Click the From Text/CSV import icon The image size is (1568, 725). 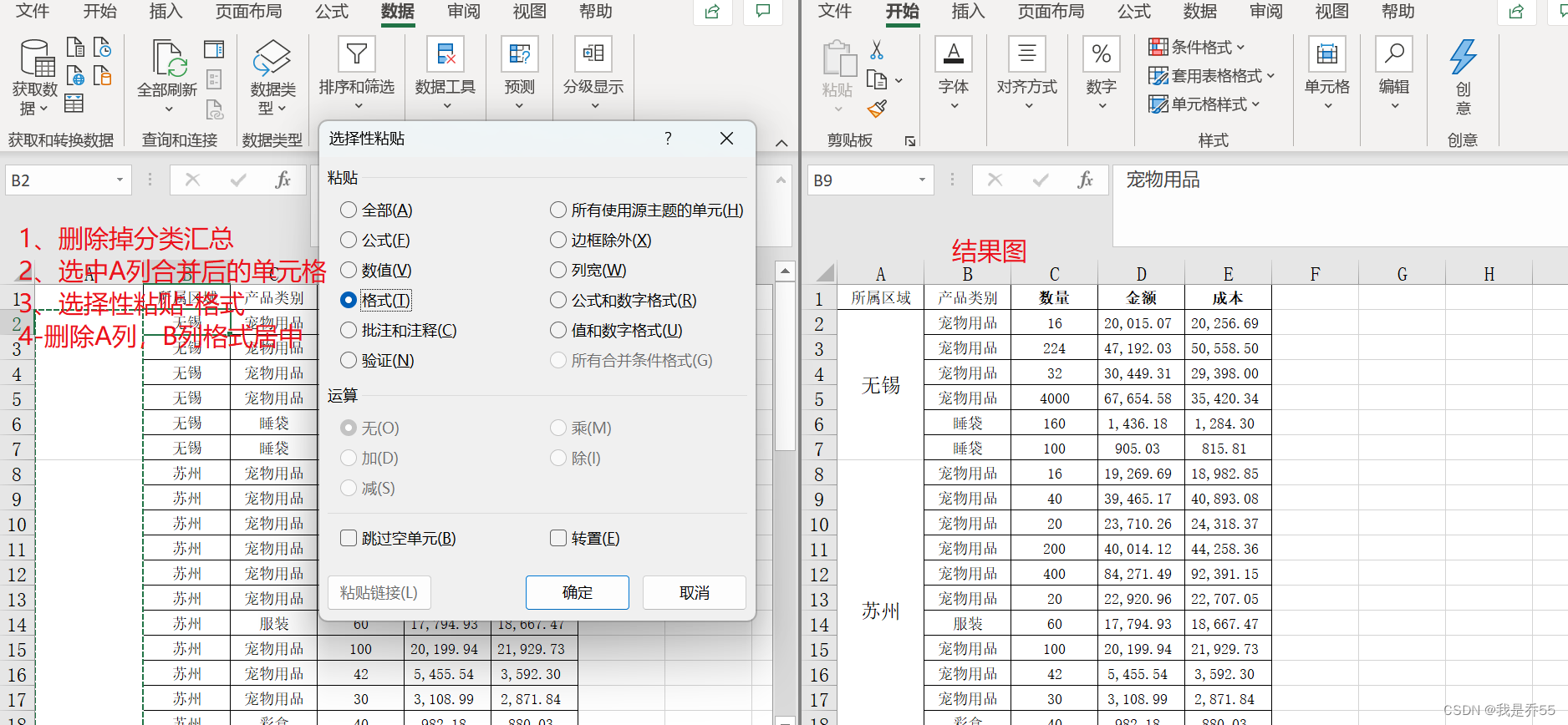[75, 47]
